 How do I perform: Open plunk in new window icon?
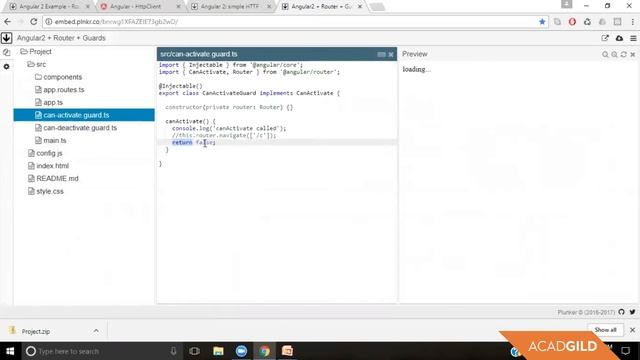[605, 38]
